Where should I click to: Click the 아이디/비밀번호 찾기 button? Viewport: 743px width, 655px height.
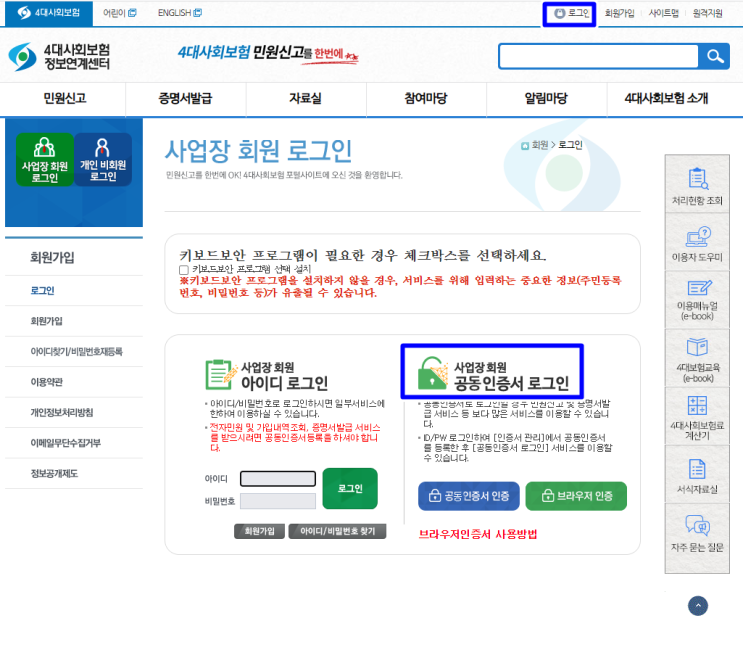337,531
